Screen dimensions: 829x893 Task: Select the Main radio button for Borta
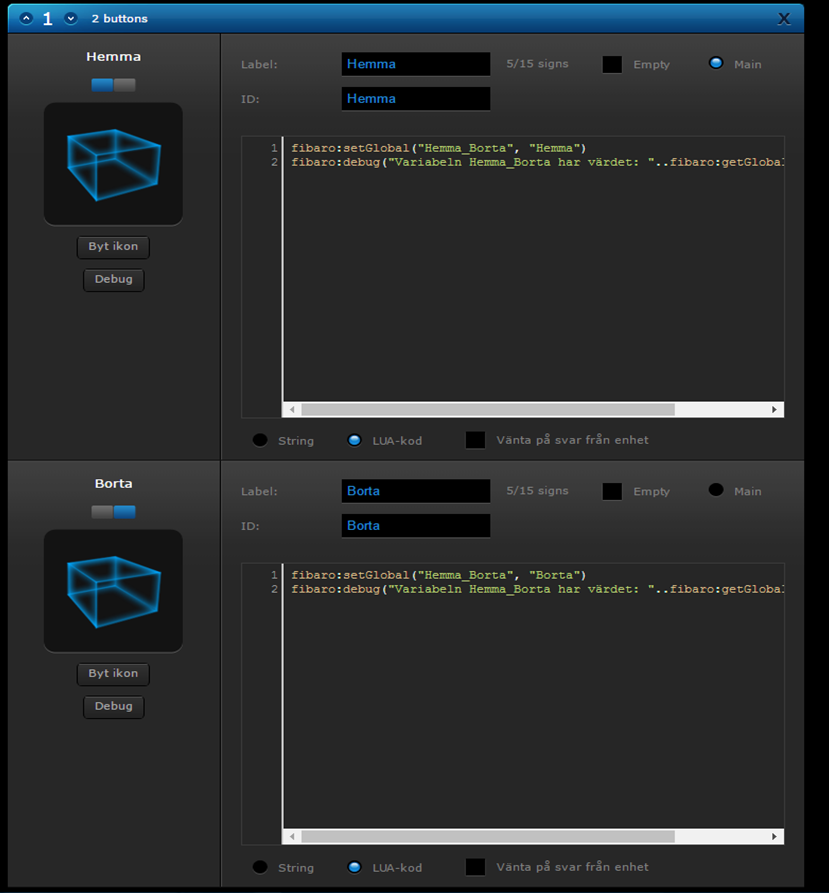pyautogui.click(x=716, y=490)
